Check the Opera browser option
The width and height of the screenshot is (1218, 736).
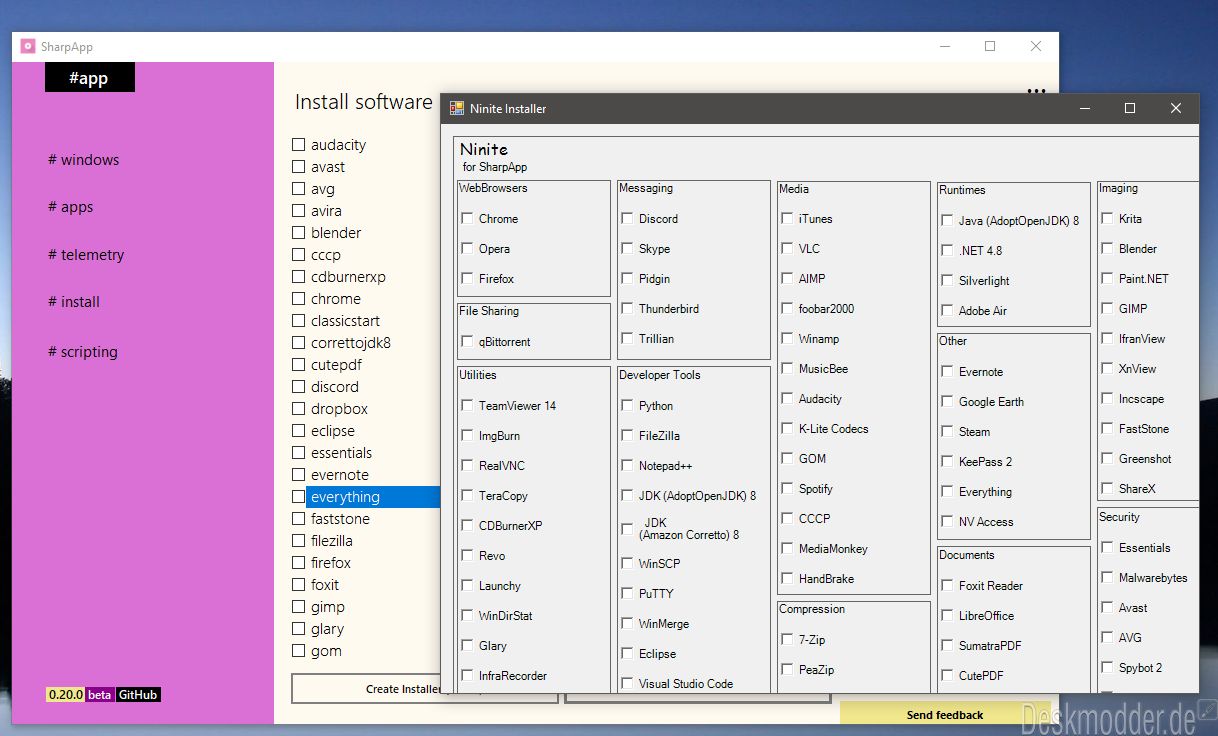[467, 249]
